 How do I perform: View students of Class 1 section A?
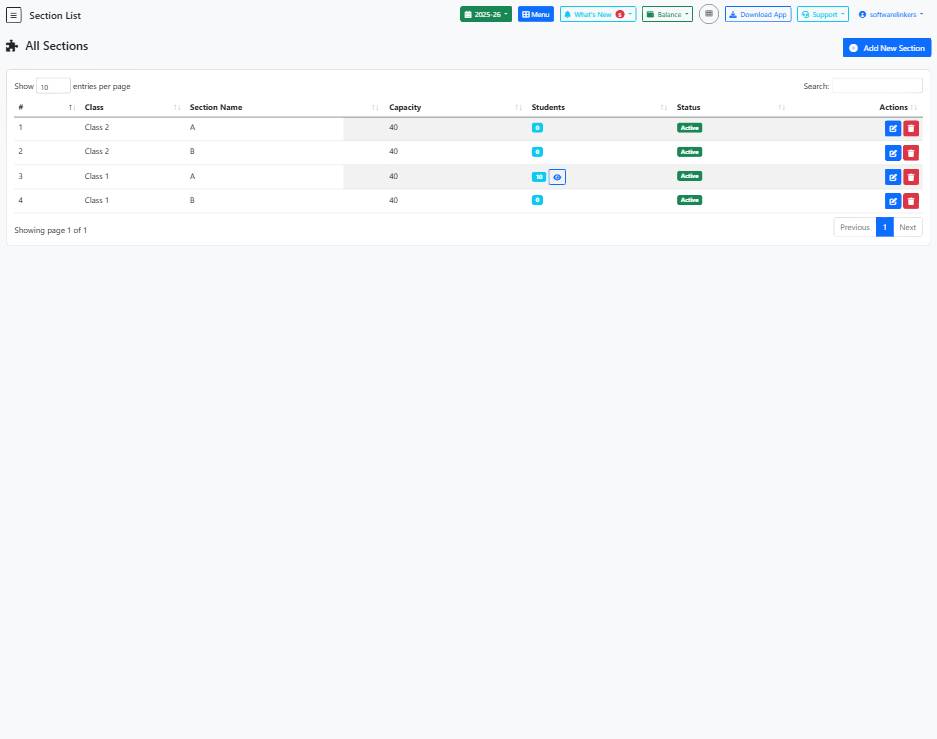click(557, 177)
